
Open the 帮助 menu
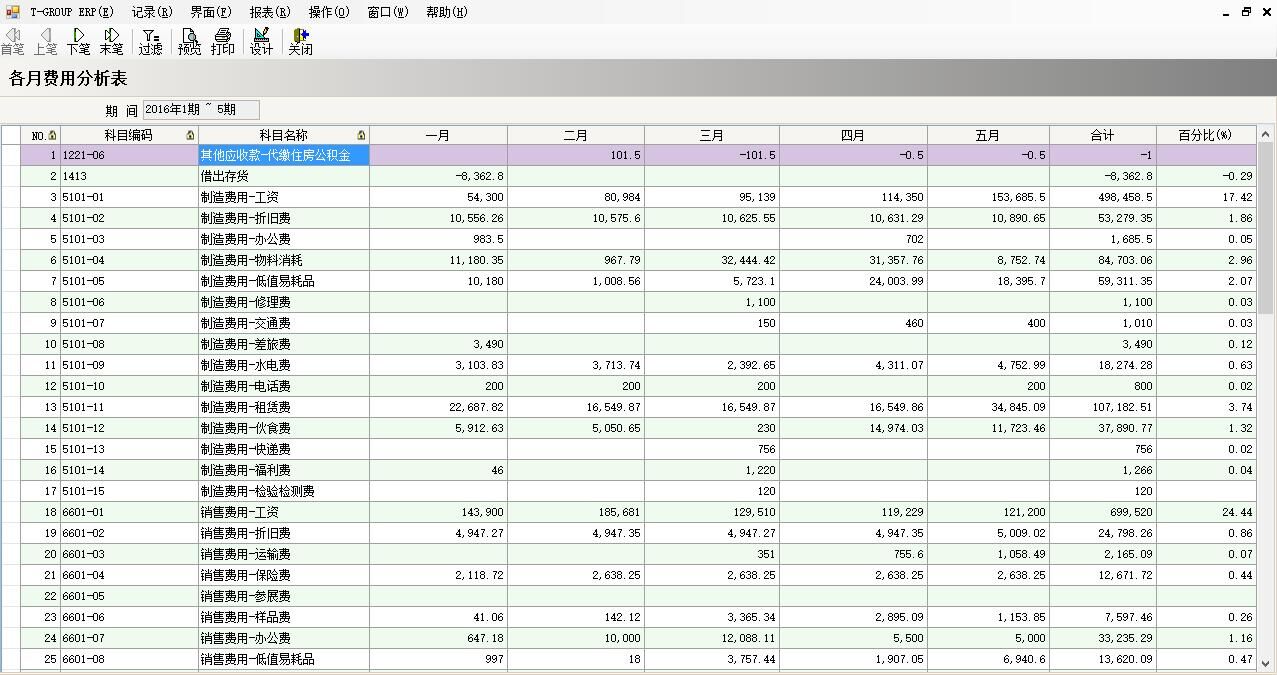pyautogui.click(x=444, y=12)
